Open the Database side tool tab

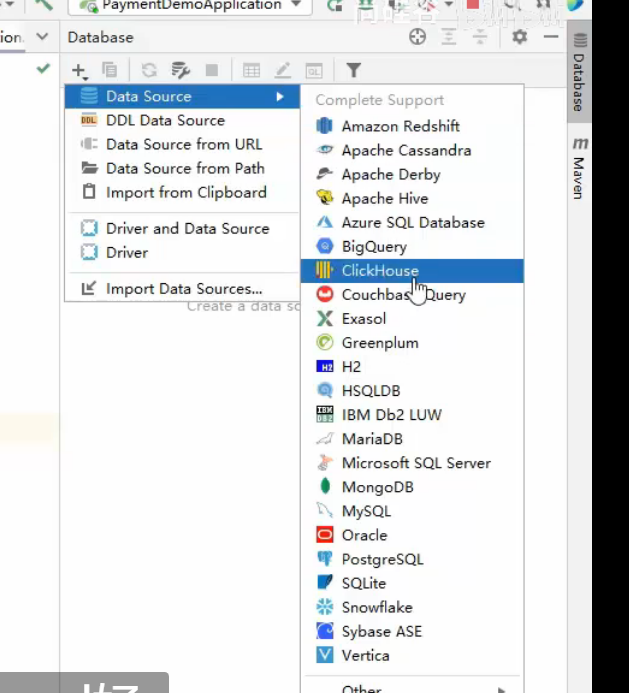579,72
